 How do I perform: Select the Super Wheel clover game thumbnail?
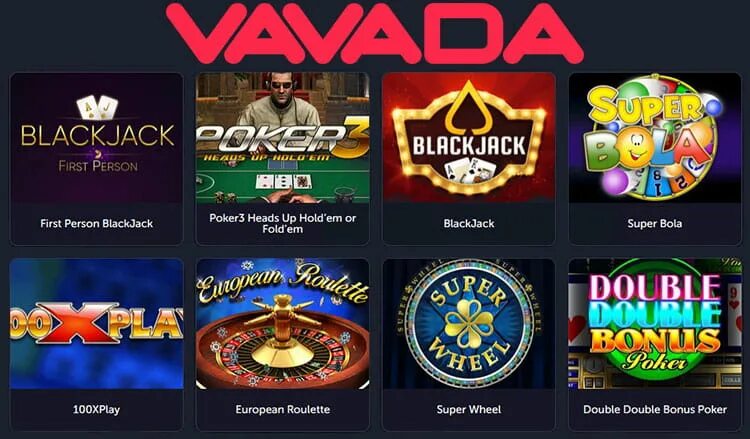coord(469,324)
